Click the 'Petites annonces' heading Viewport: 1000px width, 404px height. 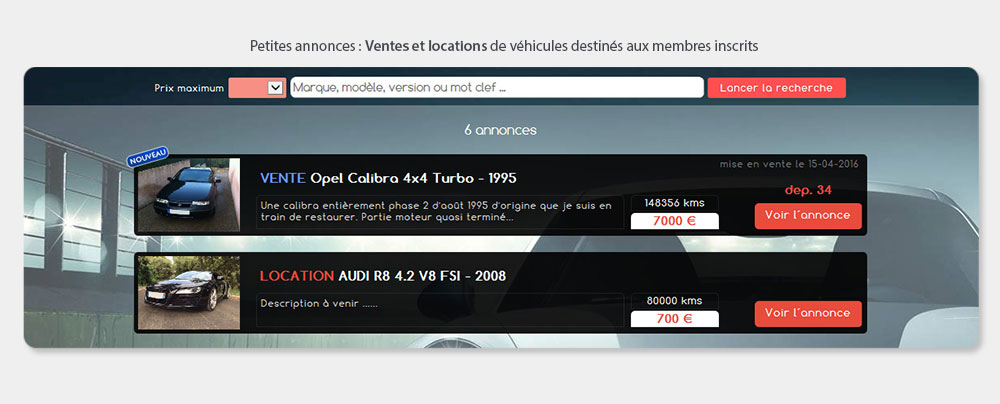pyautogui.click(x=504, y=46)
